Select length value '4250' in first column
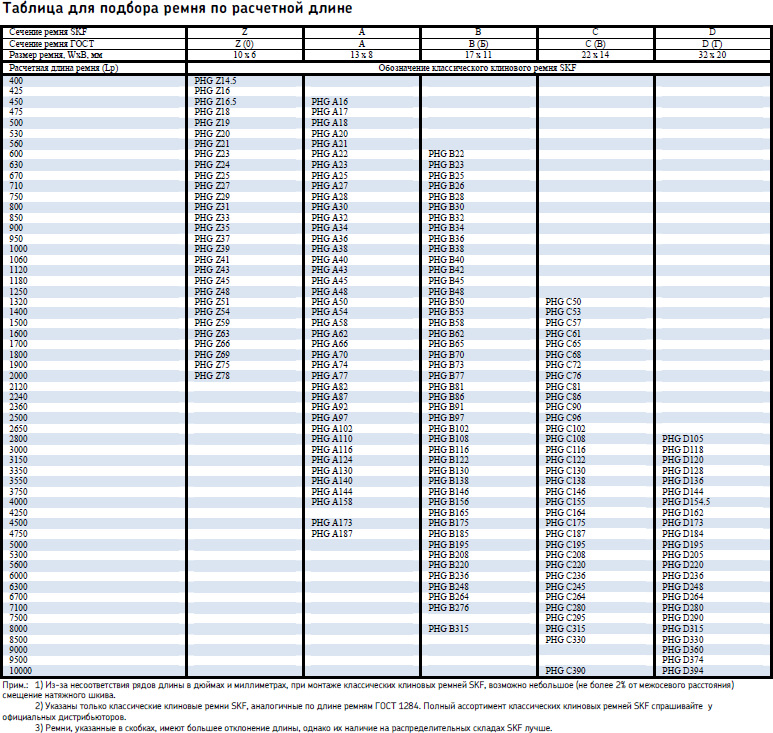The height and width of the screenshot is (733, 773). point(18,513)
